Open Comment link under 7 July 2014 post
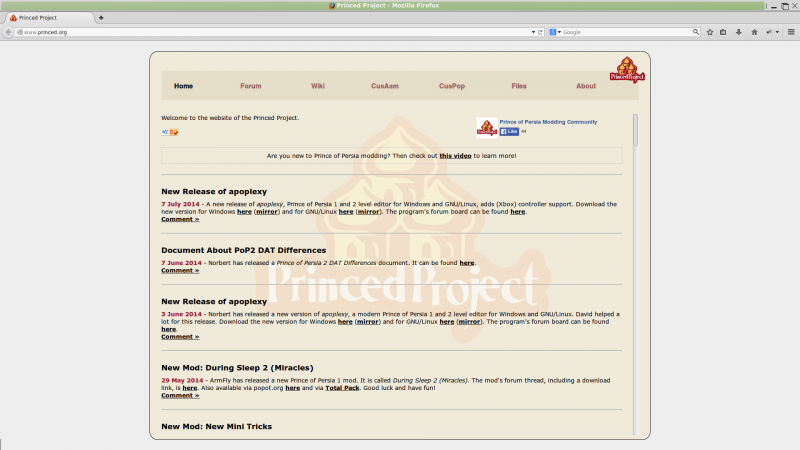 180,219
